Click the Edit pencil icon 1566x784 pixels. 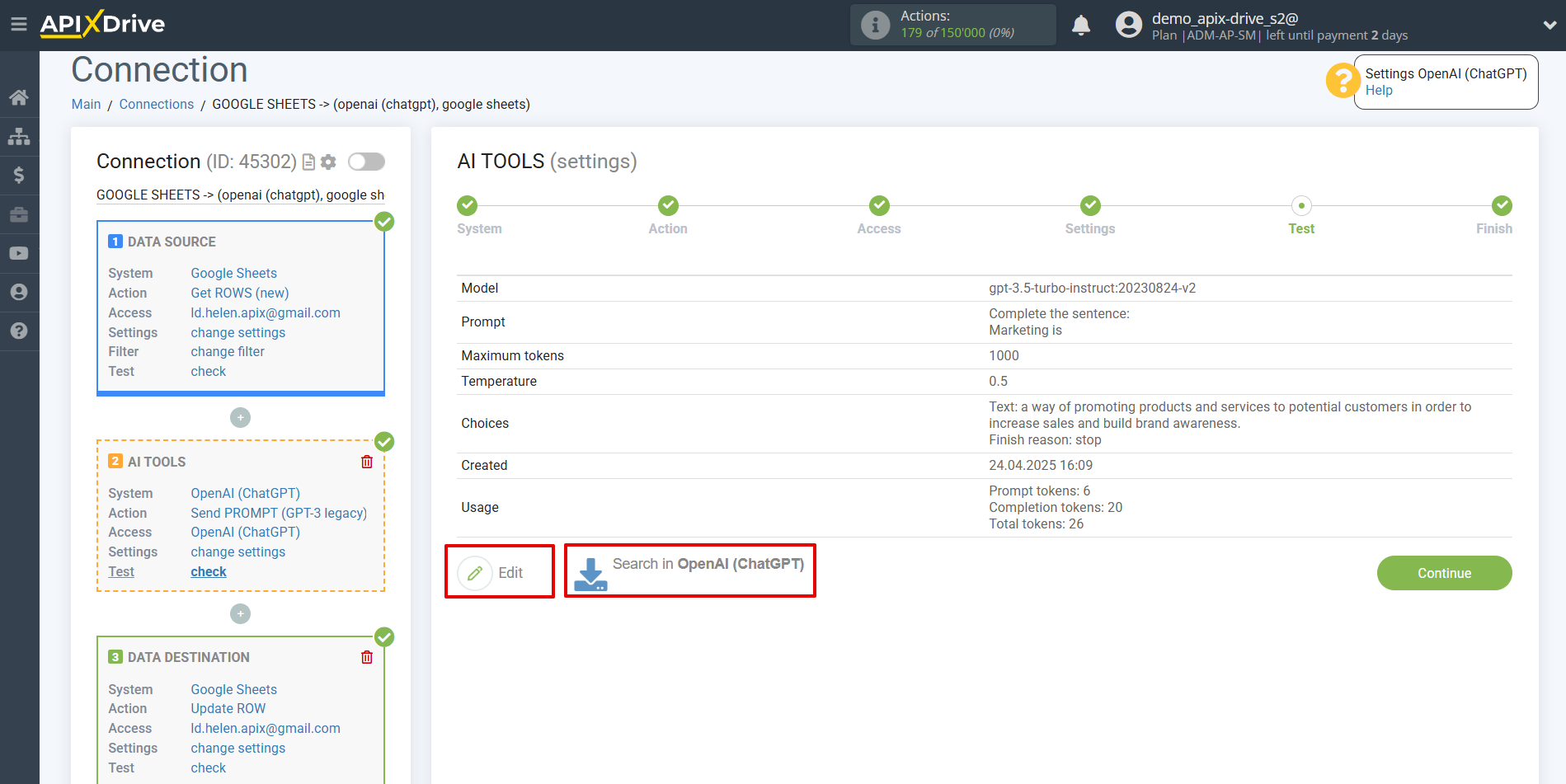475,573
